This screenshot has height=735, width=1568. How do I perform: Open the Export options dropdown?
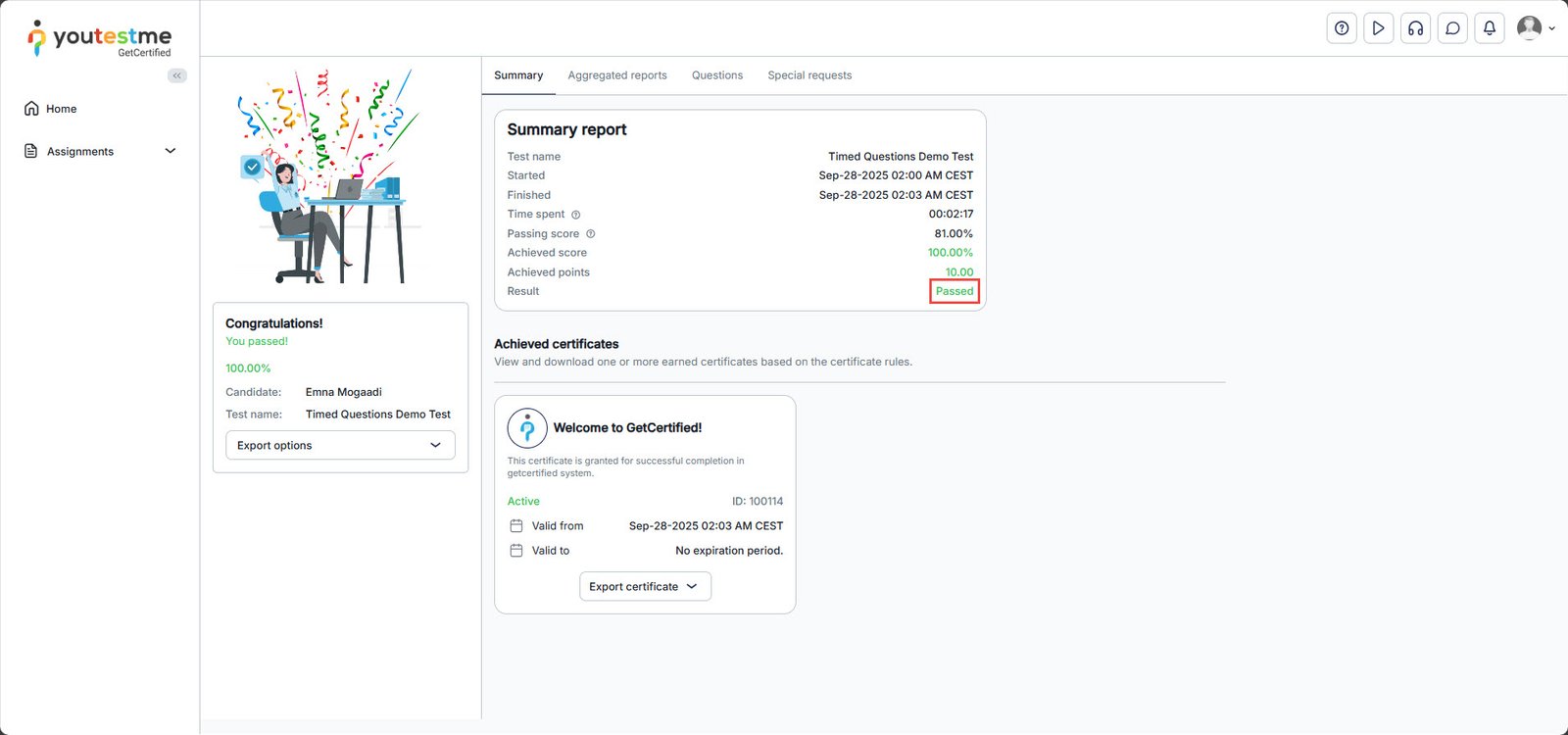point(340,445)
